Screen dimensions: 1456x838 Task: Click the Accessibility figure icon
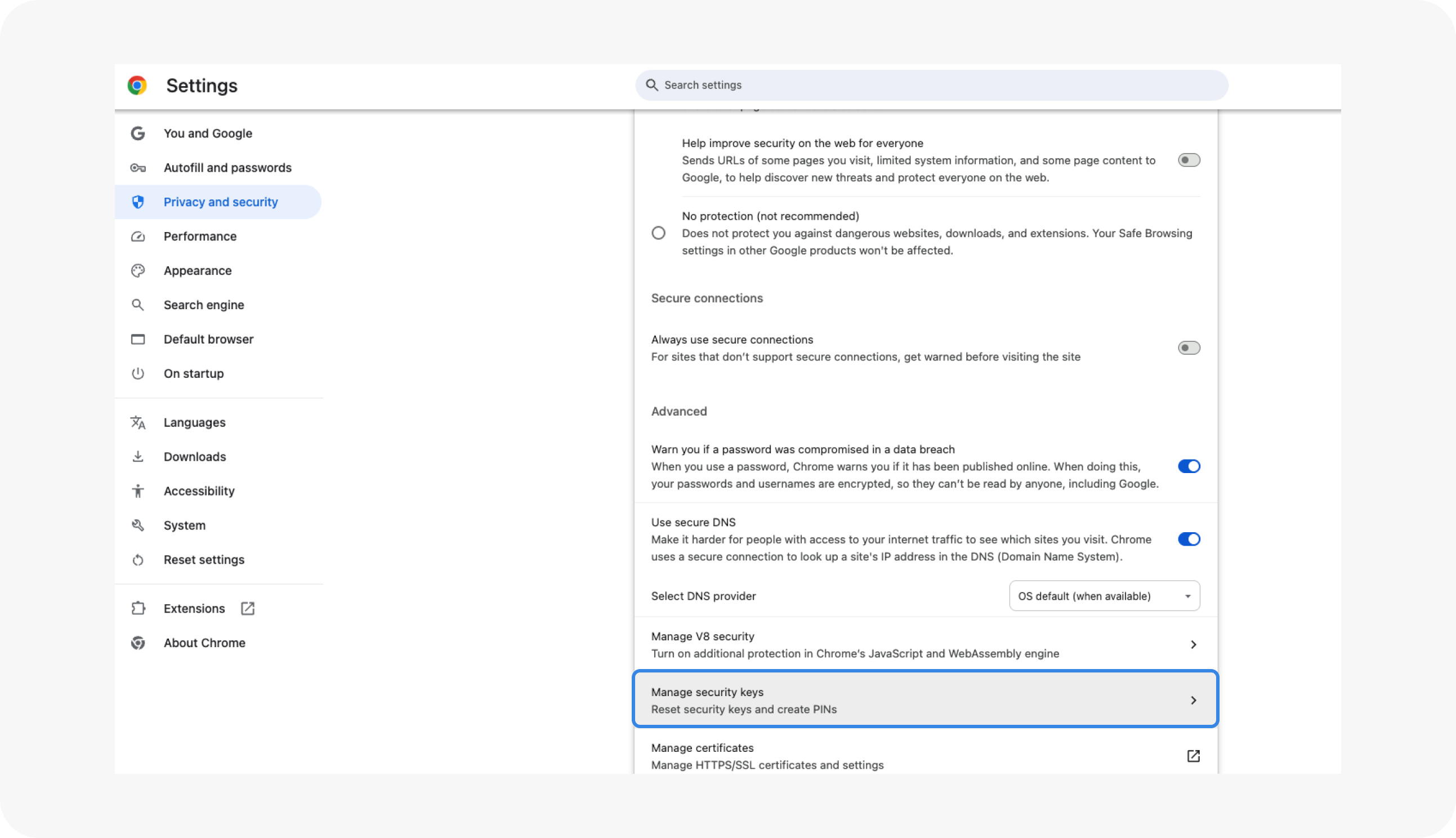click(x=137, y=491)
